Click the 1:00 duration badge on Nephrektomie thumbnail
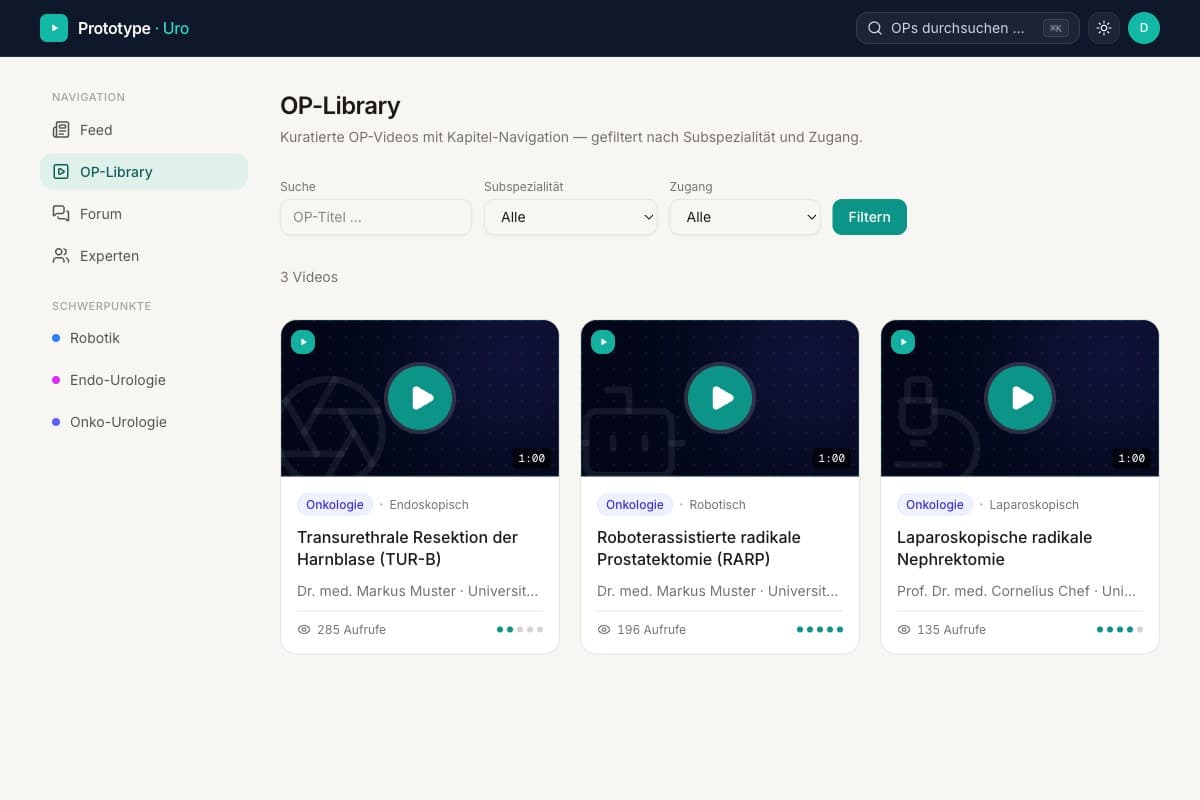The image size is (1200, 800). click(1131, 458)
